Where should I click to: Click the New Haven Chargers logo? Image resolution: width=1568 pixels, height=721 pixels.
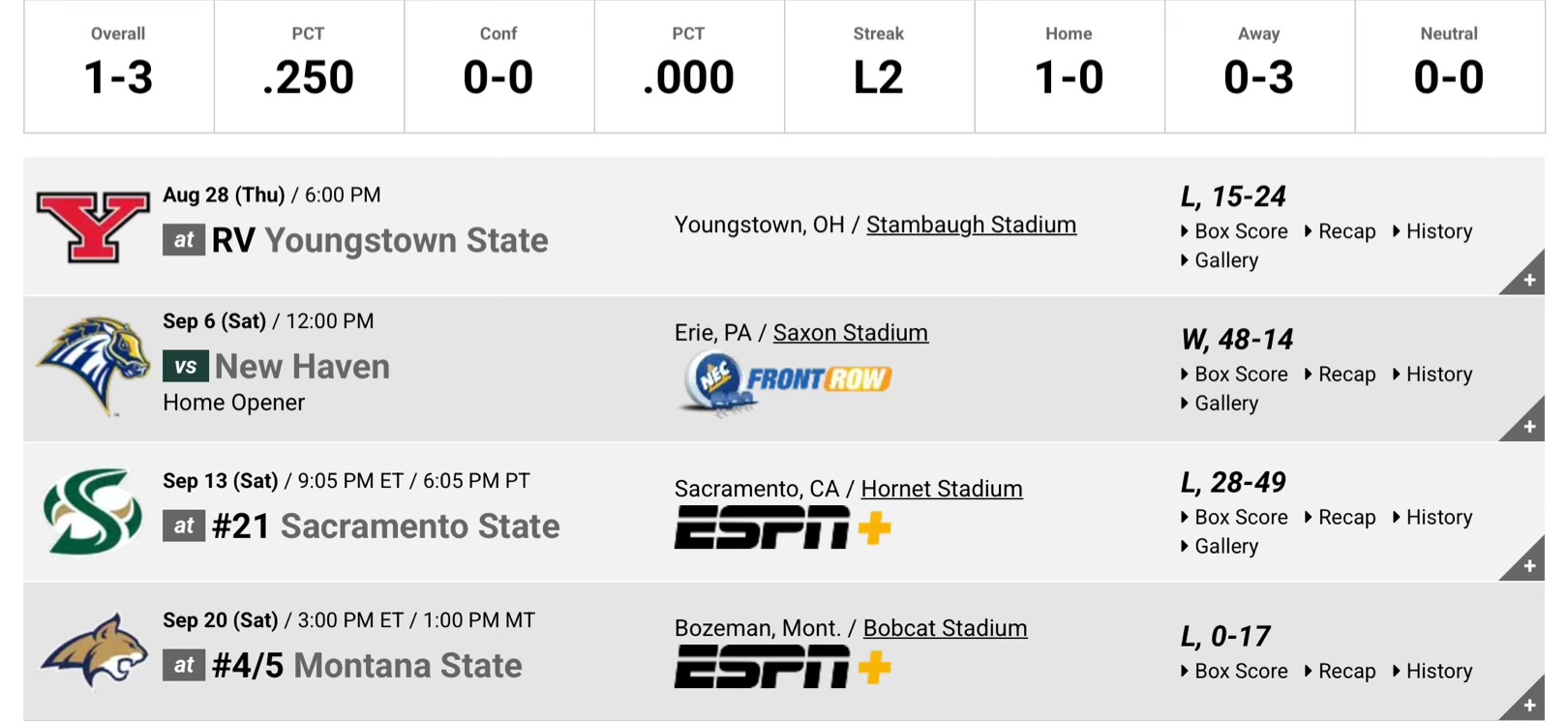point(93,366)
